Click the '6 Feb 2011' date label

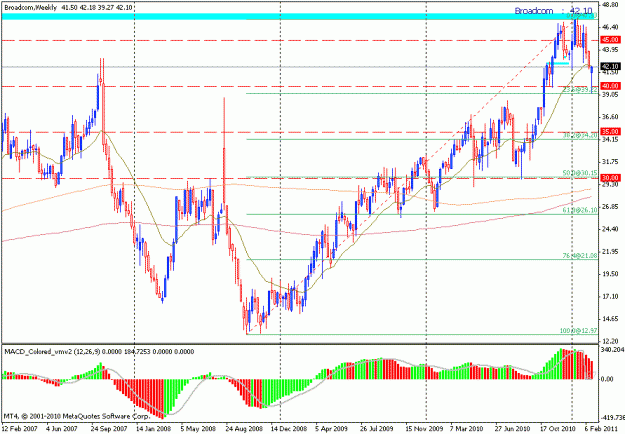[x=601, y=428]
